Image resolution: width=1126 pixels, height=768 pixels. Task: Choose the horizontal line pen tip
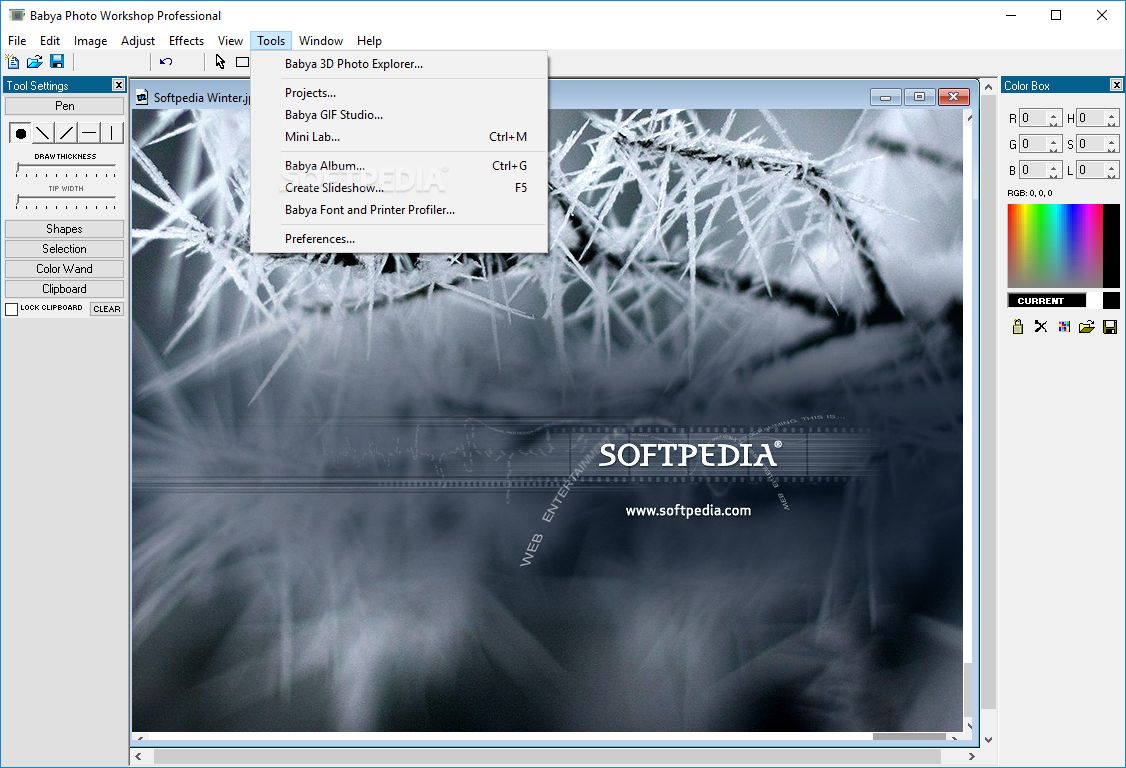click(89, 133)
